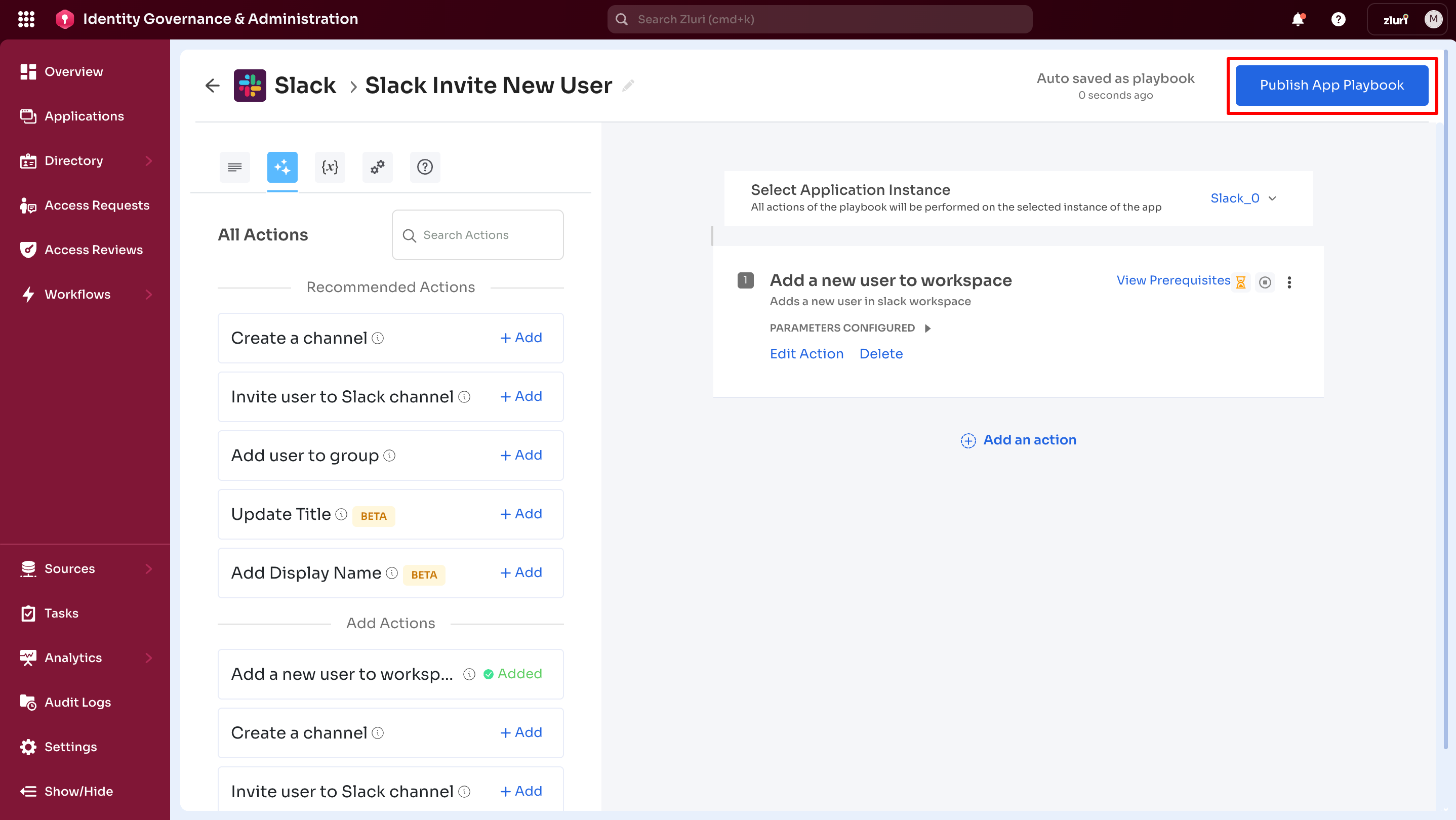The image size is (1456, 820).
Task: Go to Access Reviews in the sidebar
Action: [93, 249]
